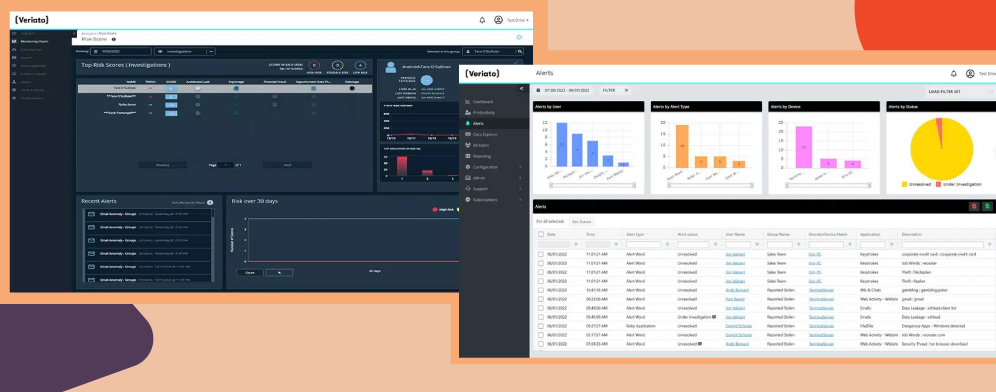This screenshot has width=996, height=392.
Task: Click the notification bell in the Risk Score window
Action: (x=482, y=20)
